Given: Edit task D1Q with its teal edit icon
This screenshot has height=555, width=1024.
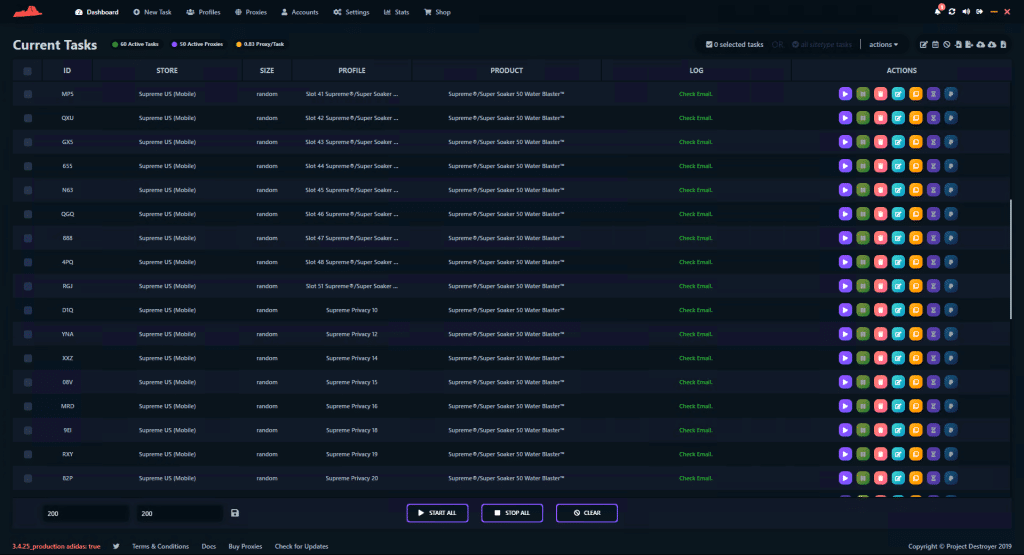Looking at the screenshot, I should pos(898,310).
